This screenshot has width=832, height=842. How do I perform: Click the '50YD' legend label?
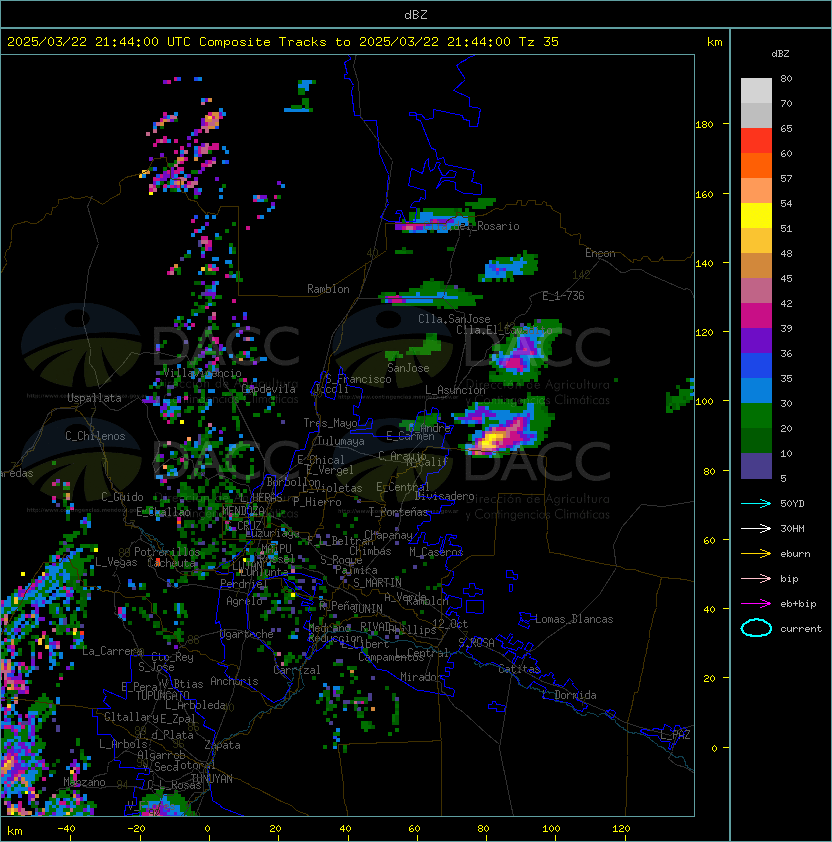pyautogui.click(x=792, y=503)
